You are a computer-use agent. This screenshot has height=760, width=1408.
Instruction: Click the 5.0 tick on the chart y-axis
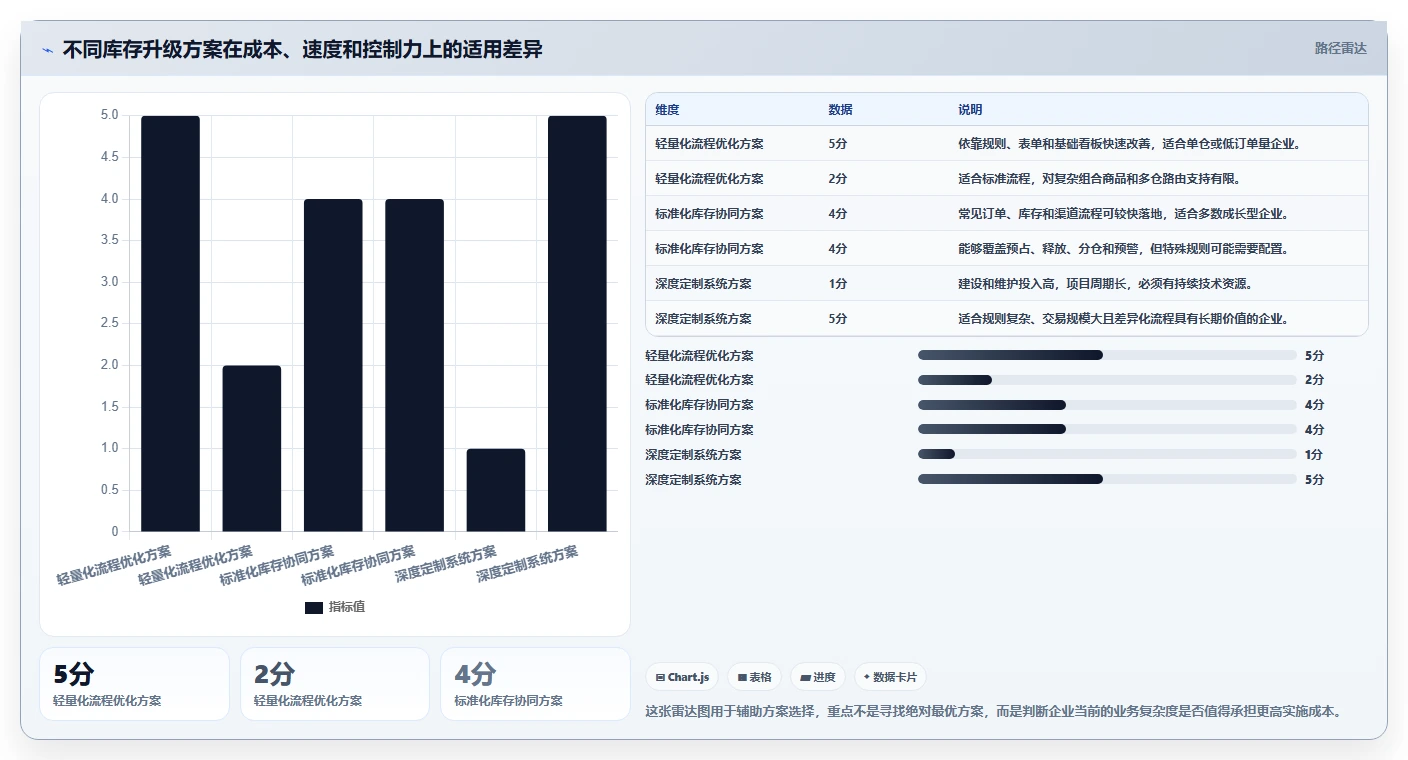(109, 115)
